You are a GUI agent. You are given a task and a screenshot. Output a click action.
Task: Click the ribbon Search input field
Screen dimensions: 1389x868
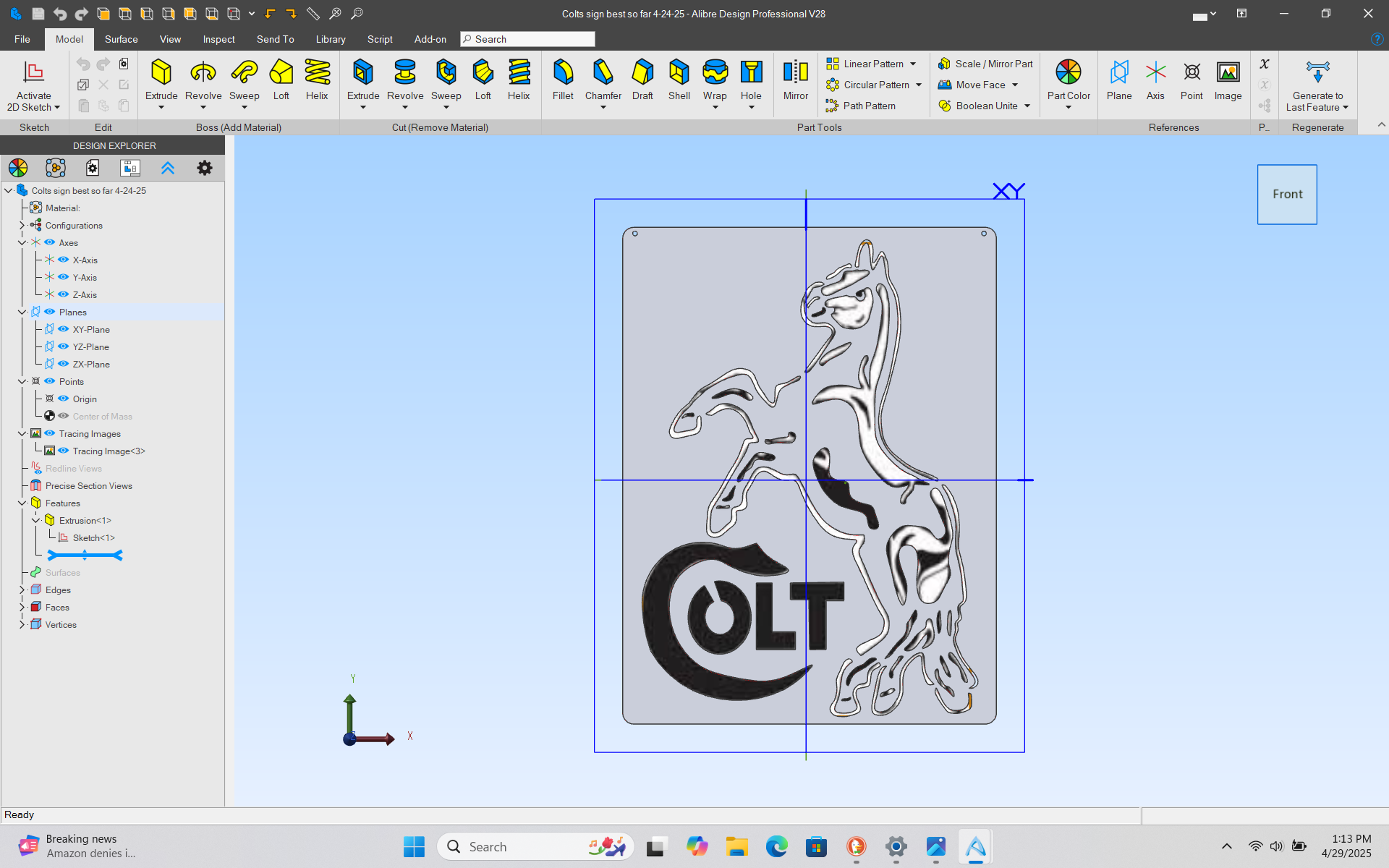[x=527, y=39]
